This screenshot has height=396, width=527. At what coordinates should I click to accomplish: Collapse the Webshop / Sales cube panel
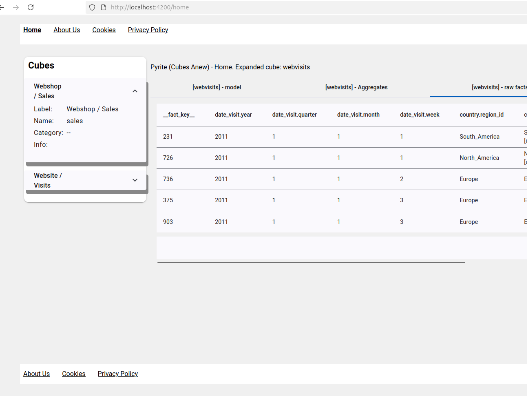(x=135, y=91)
